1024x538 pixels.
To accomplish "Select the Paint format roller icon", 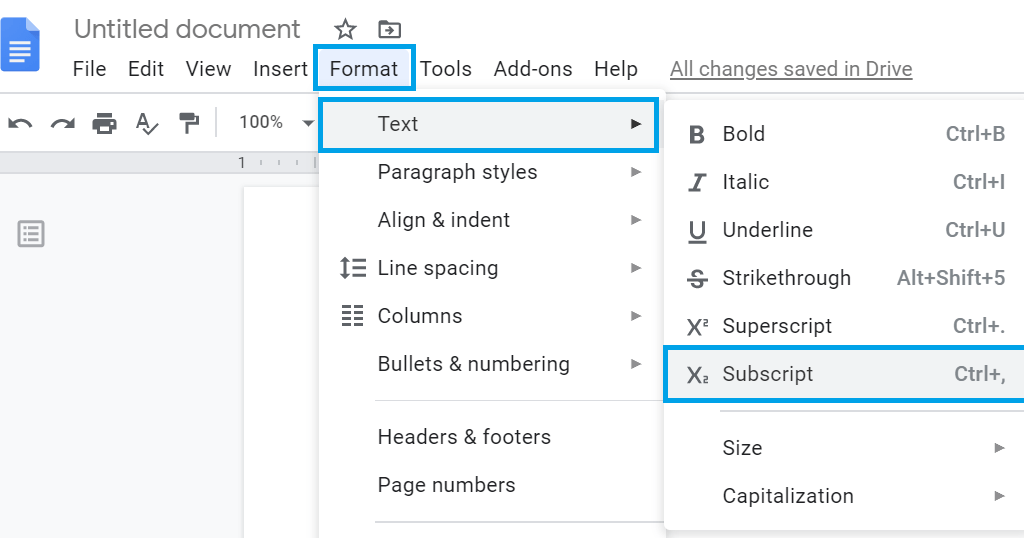I will [189, 123].
